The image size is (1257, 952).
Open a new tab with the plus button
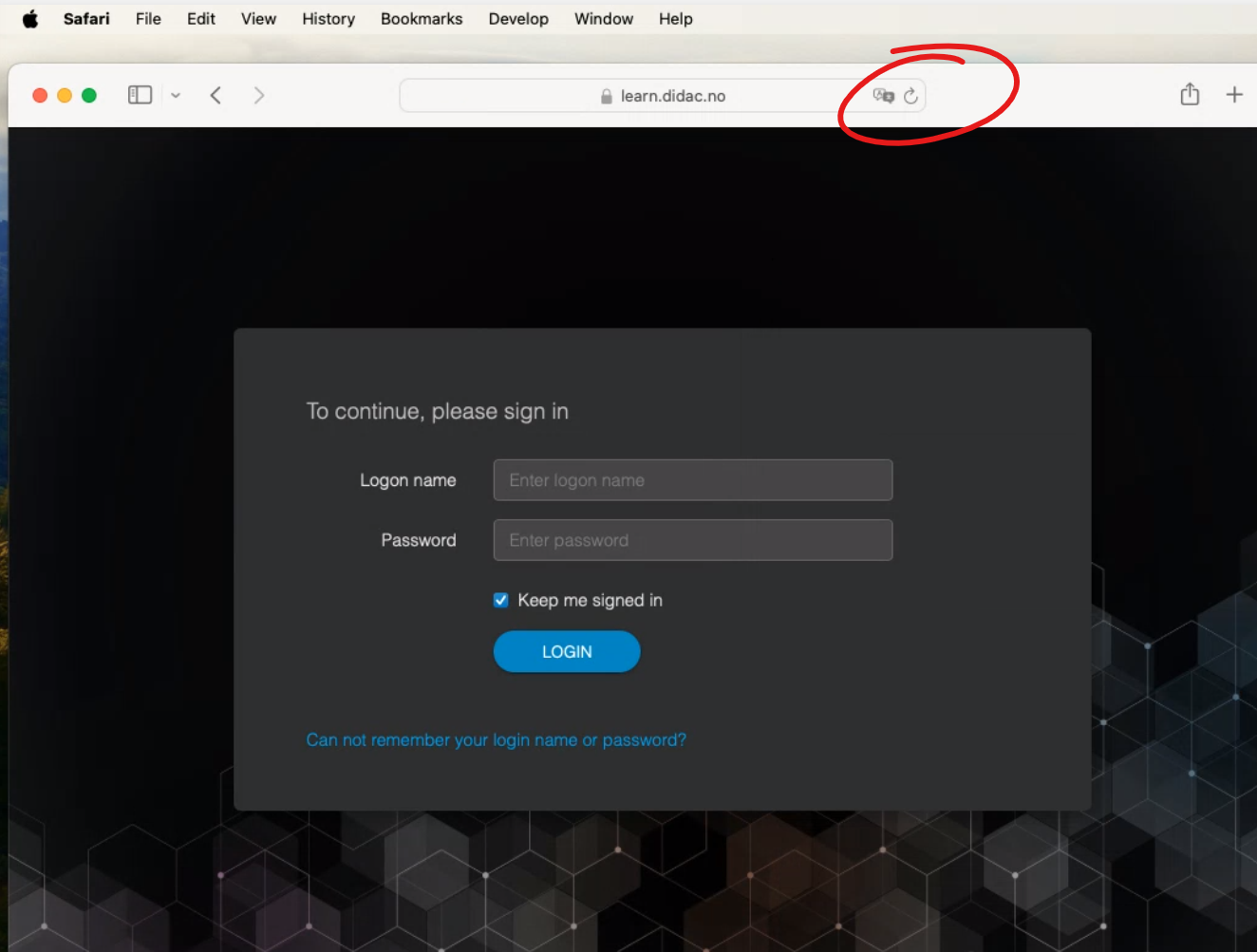[1234, 94]
